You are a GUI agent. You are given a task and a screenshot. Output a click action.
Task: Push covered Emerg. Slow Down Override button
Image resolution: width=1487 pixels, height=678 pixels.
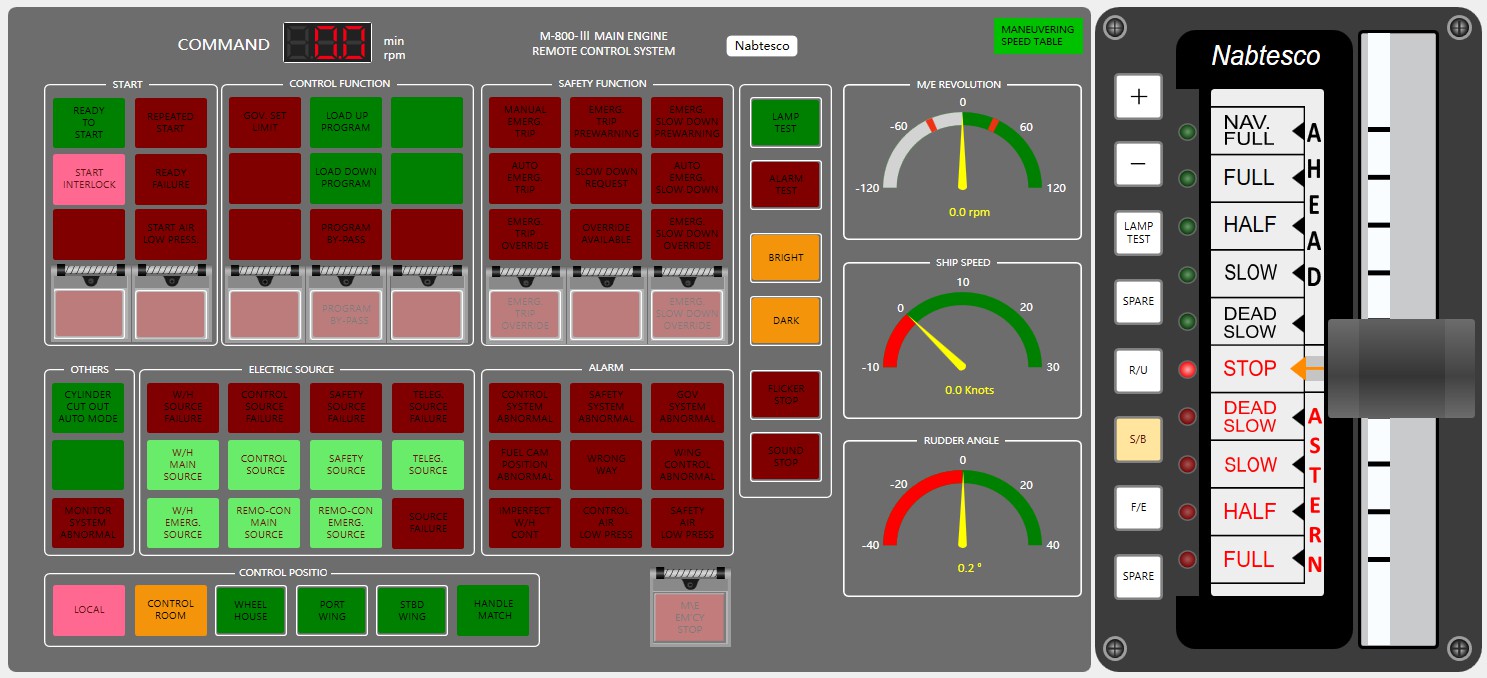point(687,314)
